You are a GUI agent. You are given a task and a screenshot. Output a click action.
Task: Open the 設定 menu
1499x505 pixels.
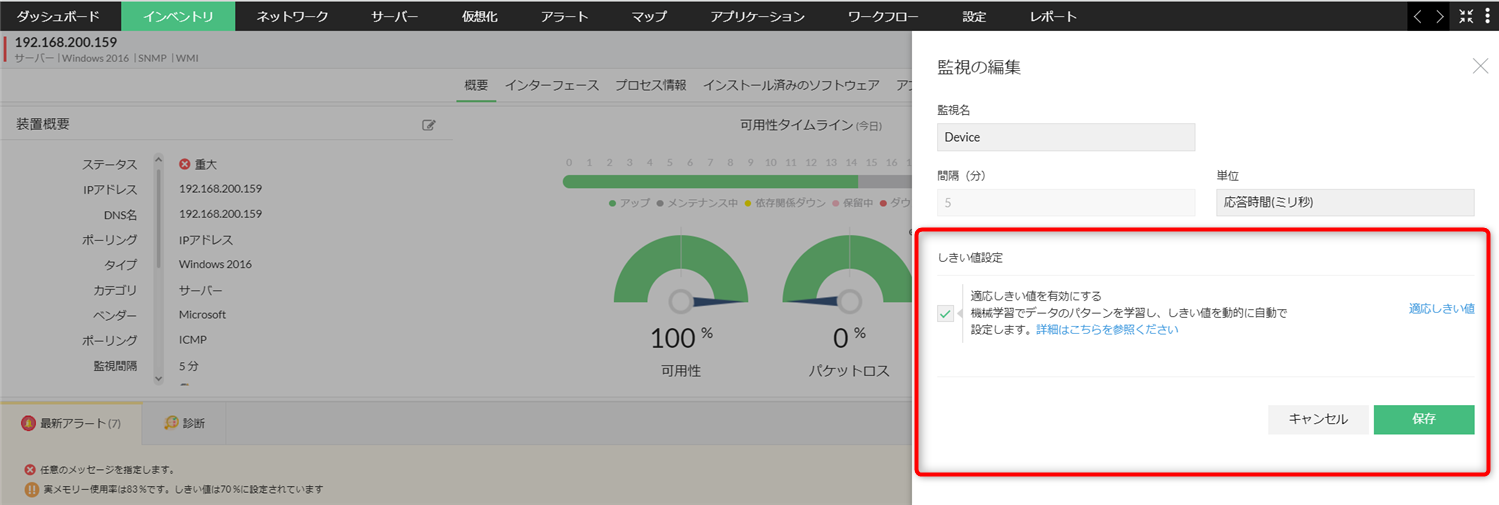tap(974, 16)
